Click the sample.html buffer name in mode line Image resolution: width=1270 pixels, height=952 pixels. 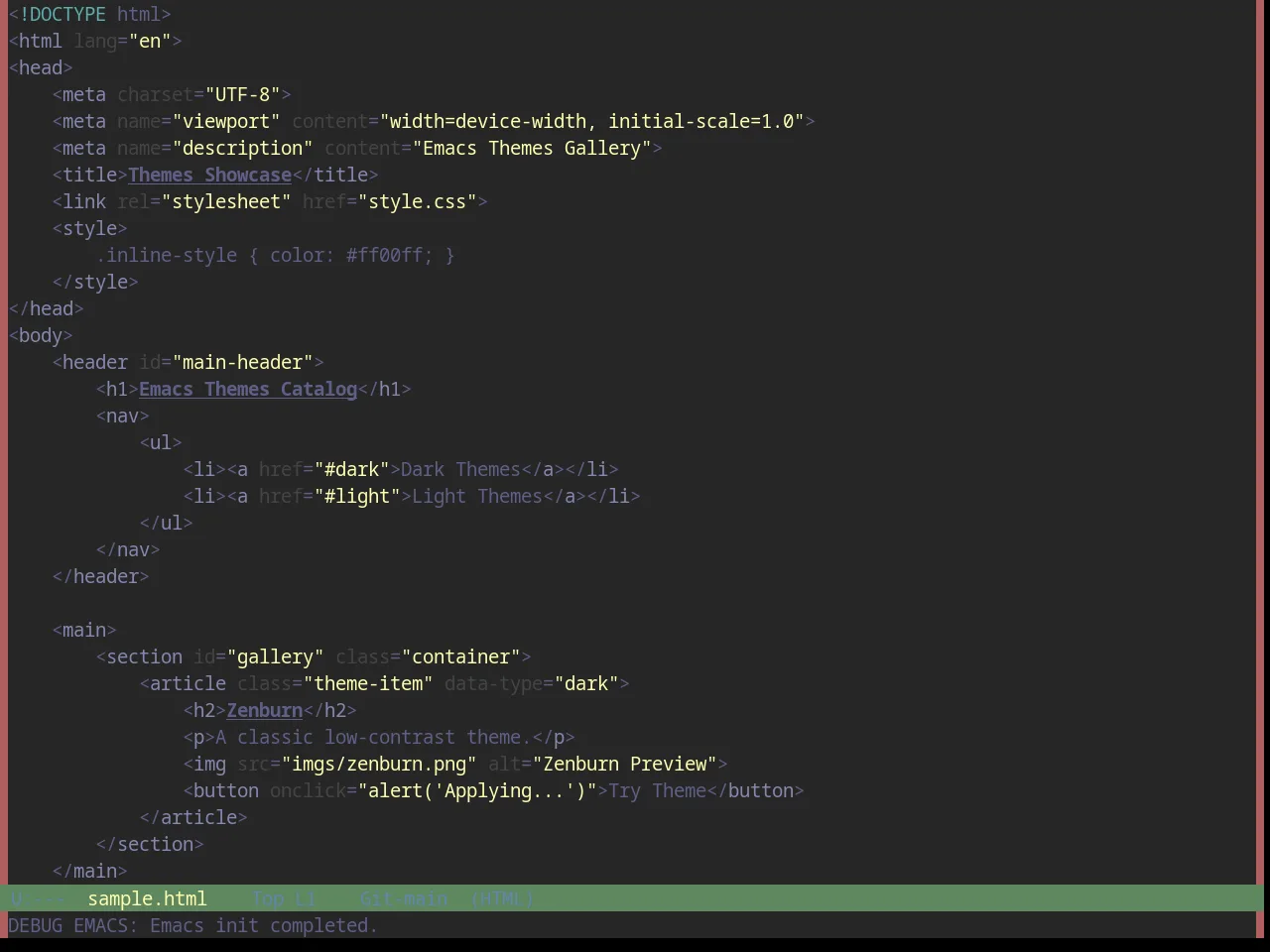coord(147,898)
